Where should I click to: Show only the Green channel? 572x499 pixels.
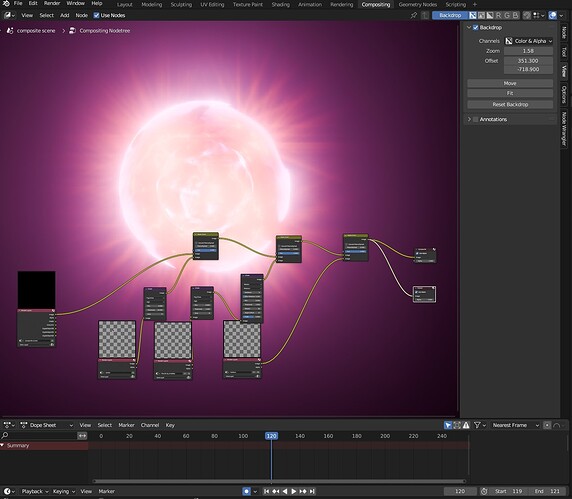[x=507, y=15]
